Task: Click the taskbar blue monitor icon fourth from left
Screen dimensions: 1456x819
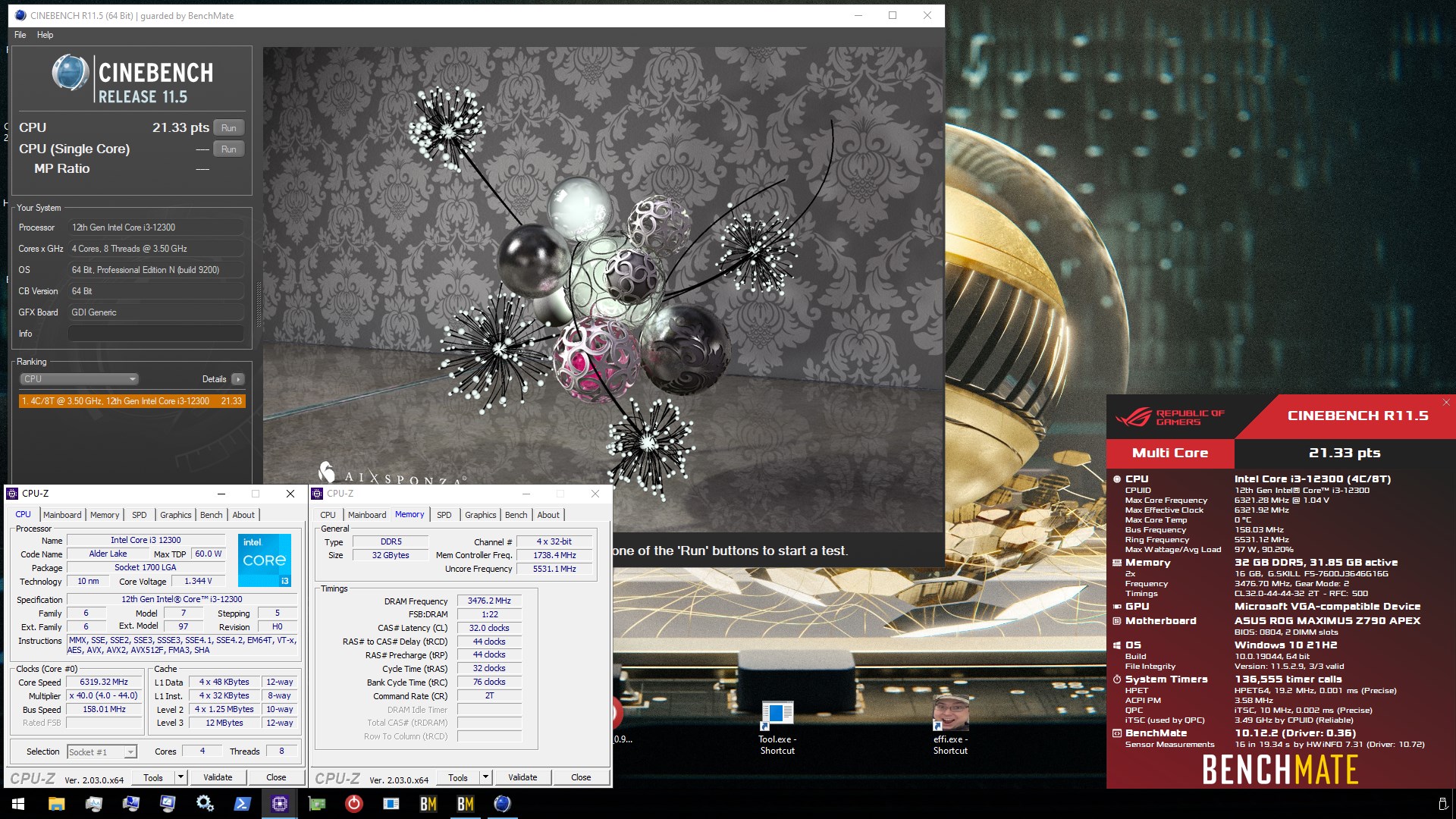Action: [168, 804]
